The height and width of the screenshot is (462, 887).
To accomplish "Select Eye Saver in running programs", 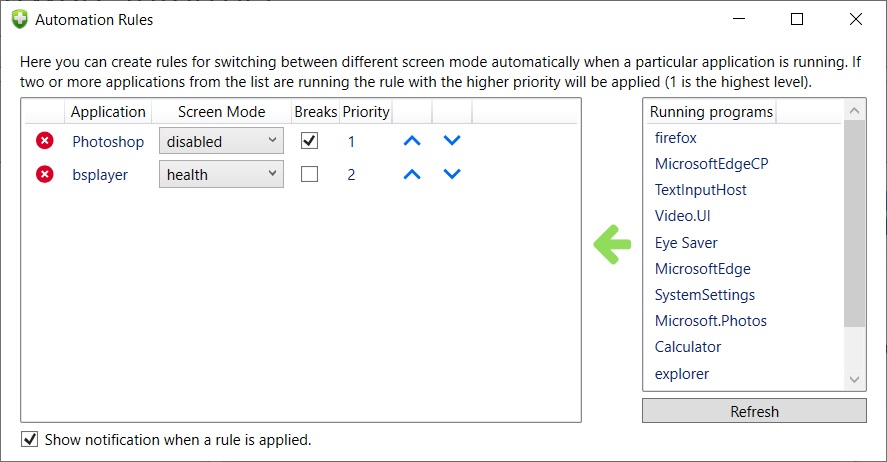I will click(x=686, y=243).
